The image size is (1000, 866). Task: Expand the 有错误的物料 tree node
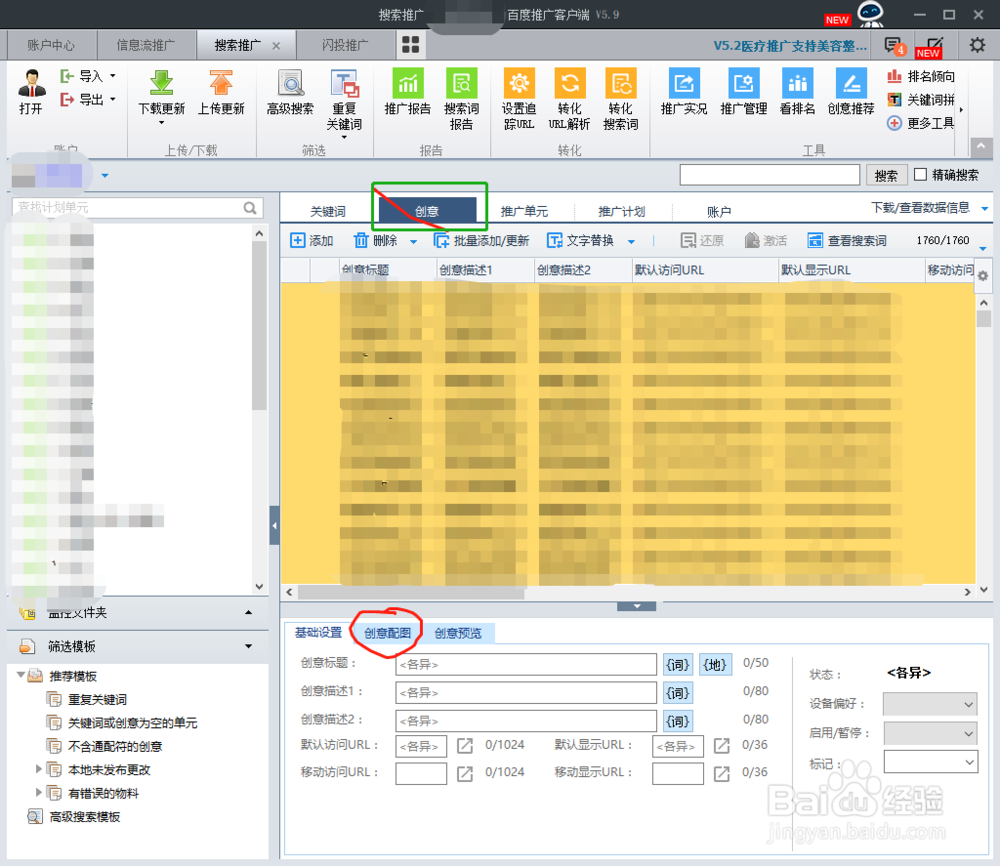pos(38,793)
